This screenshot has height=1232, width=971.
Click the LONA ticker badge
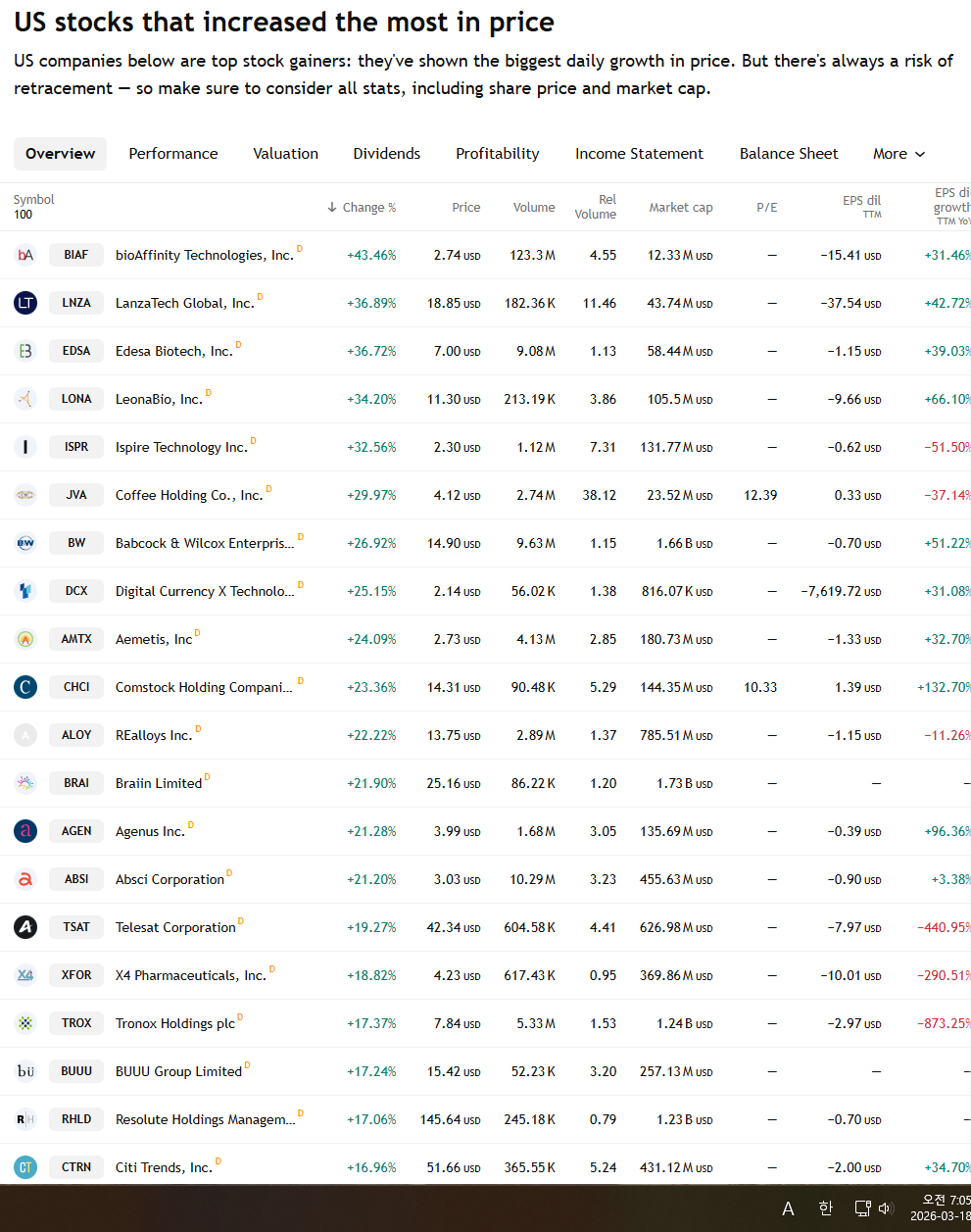point(76,399)
